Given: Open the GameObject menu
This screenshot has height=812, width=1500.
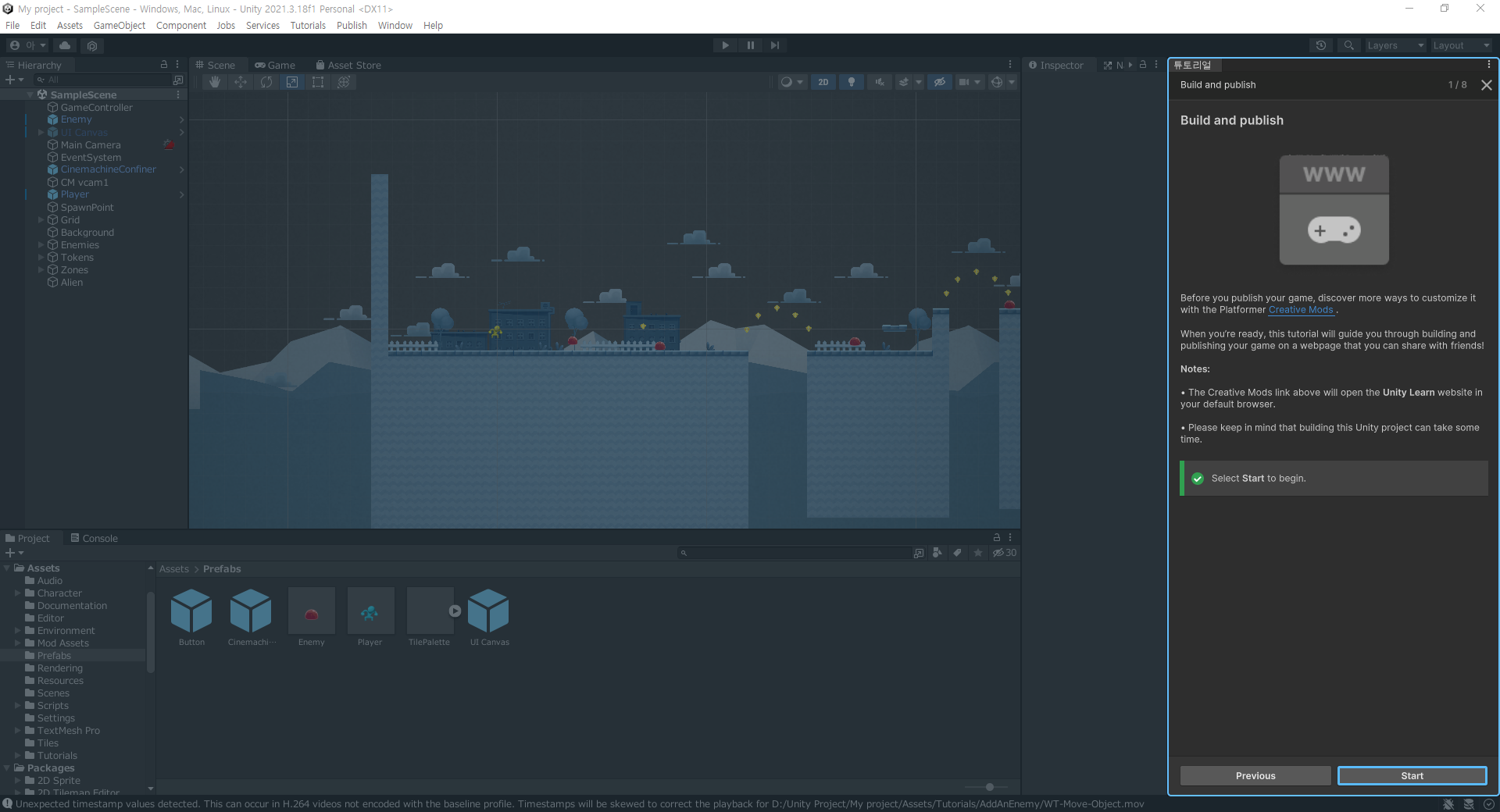Looking at the screenshot, I should (120, 26).
